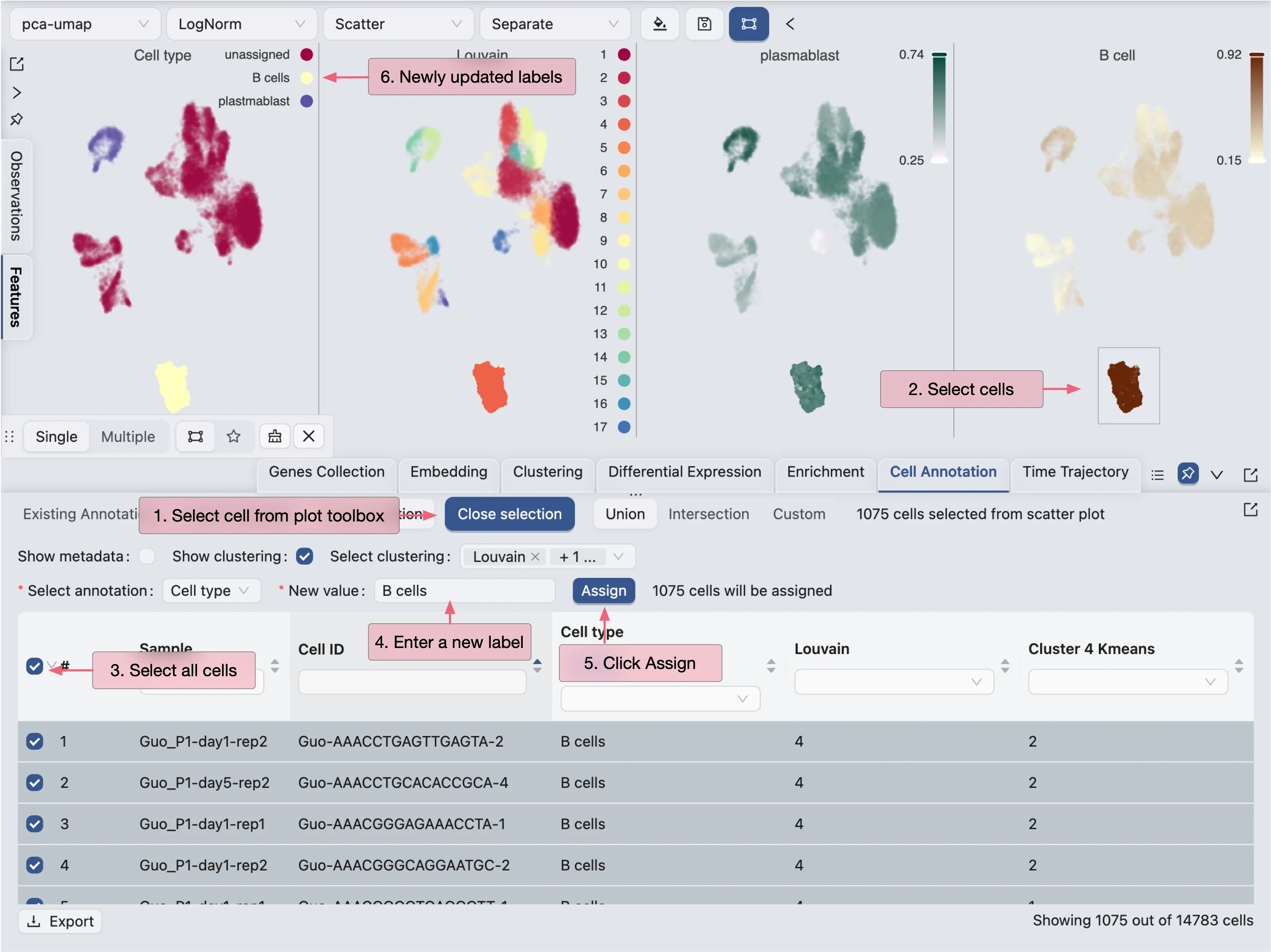Click the save floppy disk icon
Screen dimensions: 1271x952
point(704,24)
